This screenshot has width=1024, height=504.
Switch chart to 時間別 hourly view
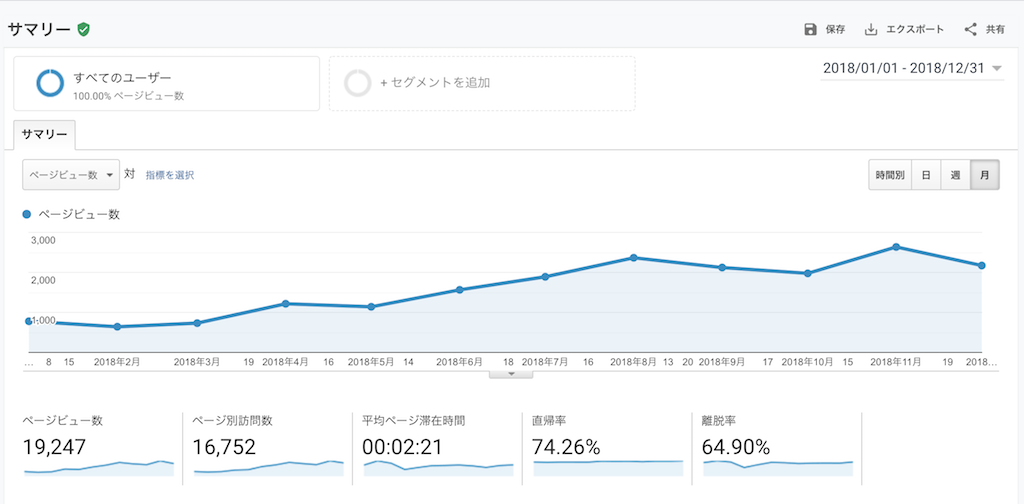[x=889, y=175]
